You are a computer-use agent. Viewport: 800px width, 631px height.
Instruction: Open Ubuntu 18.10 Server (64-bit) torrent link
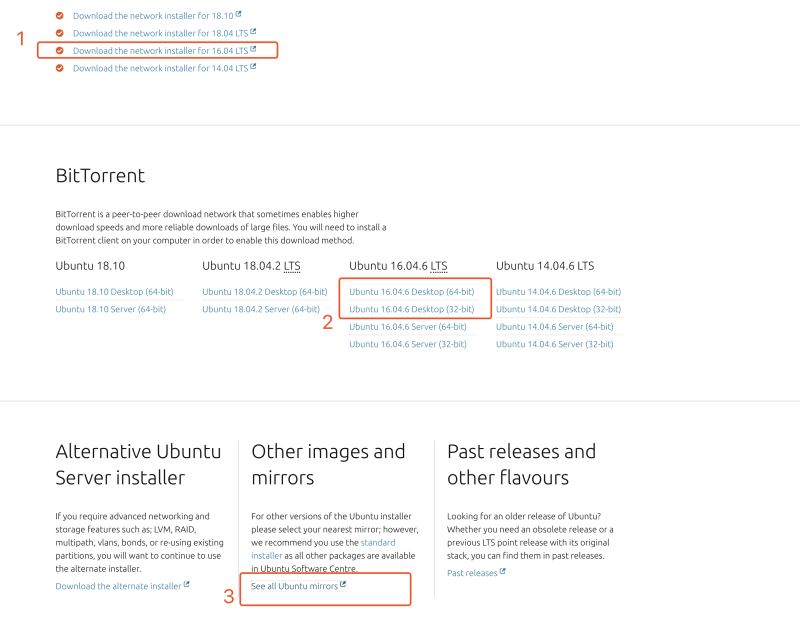pos(110,309)
